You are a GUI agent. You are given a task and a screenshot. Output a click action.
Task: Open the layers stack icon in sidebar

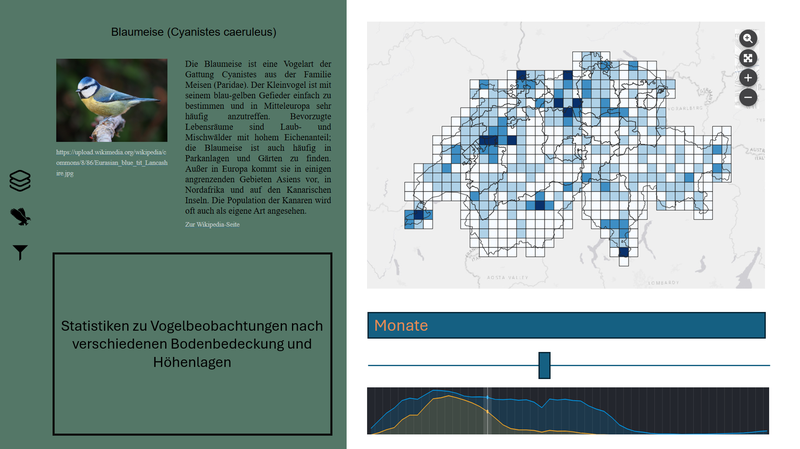20,180
